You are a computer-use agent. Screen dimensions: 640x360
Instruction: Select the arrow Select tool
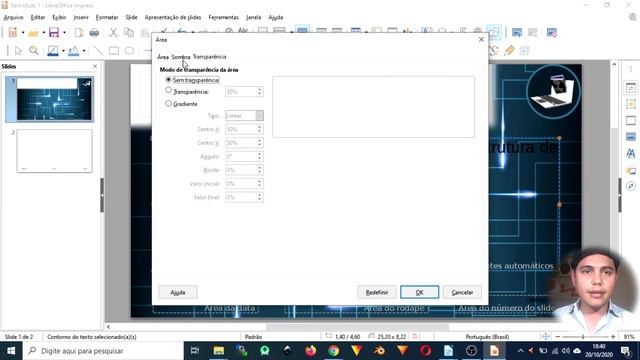click(18, 51)
